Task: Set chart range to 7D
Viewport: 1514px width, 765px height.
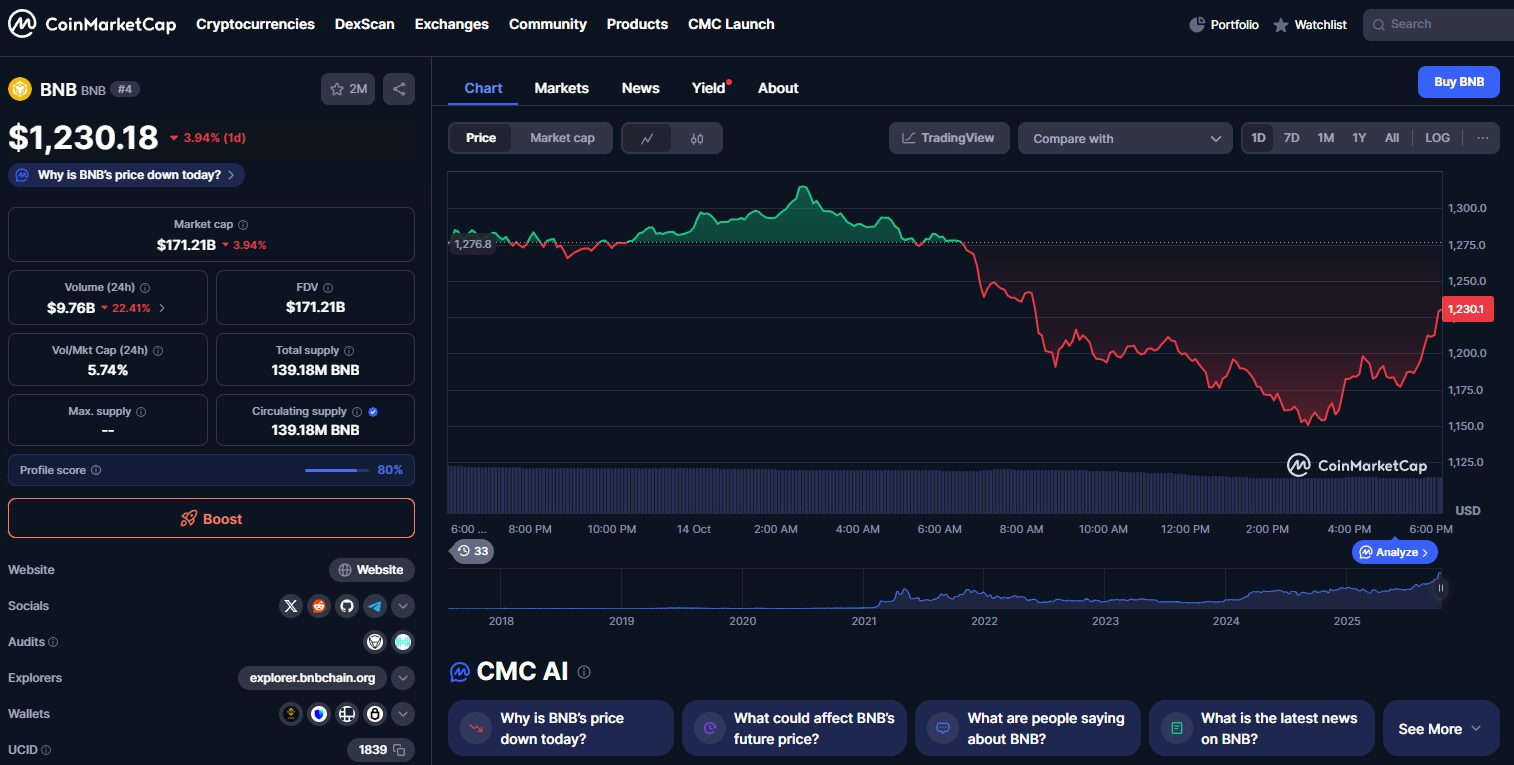Action: (x=1291, y=138)
